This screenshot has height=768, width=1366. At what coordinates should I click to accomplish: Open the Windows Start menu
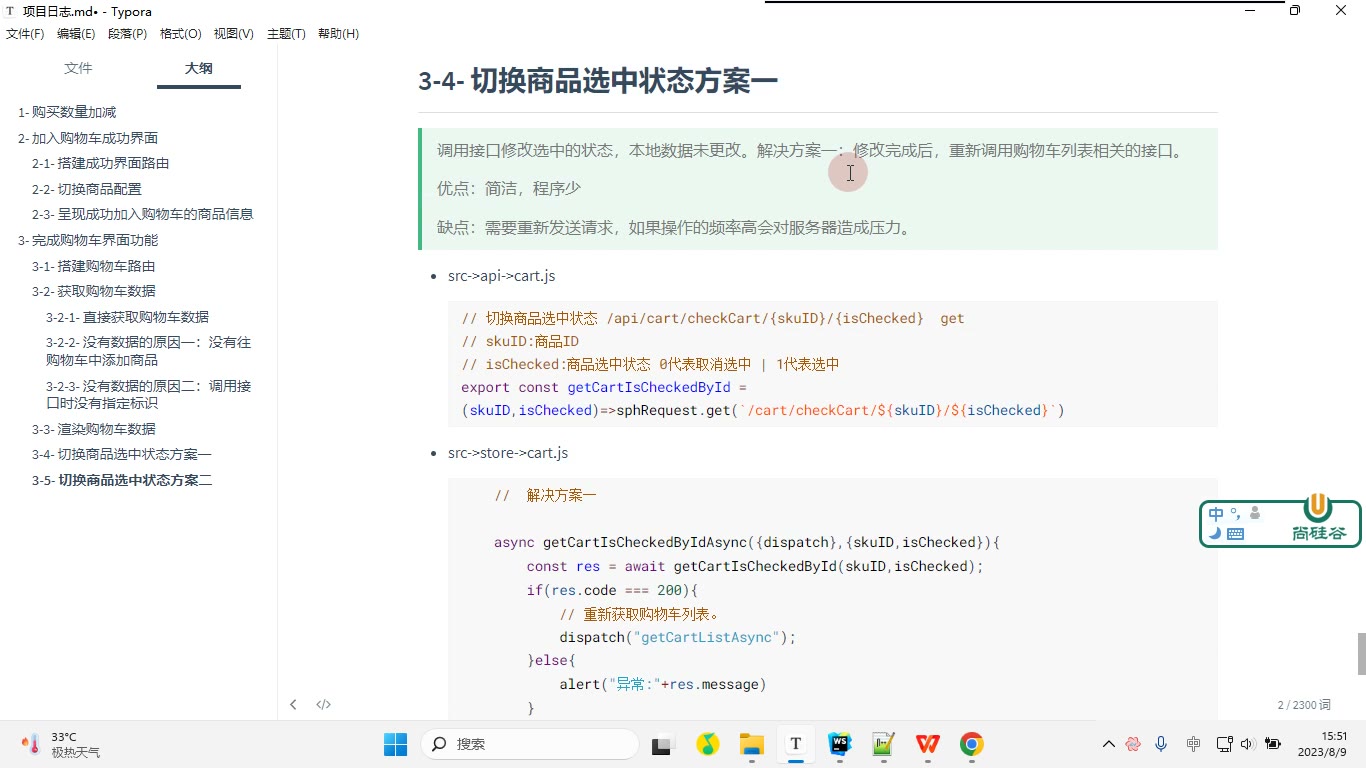pos(395,744)
